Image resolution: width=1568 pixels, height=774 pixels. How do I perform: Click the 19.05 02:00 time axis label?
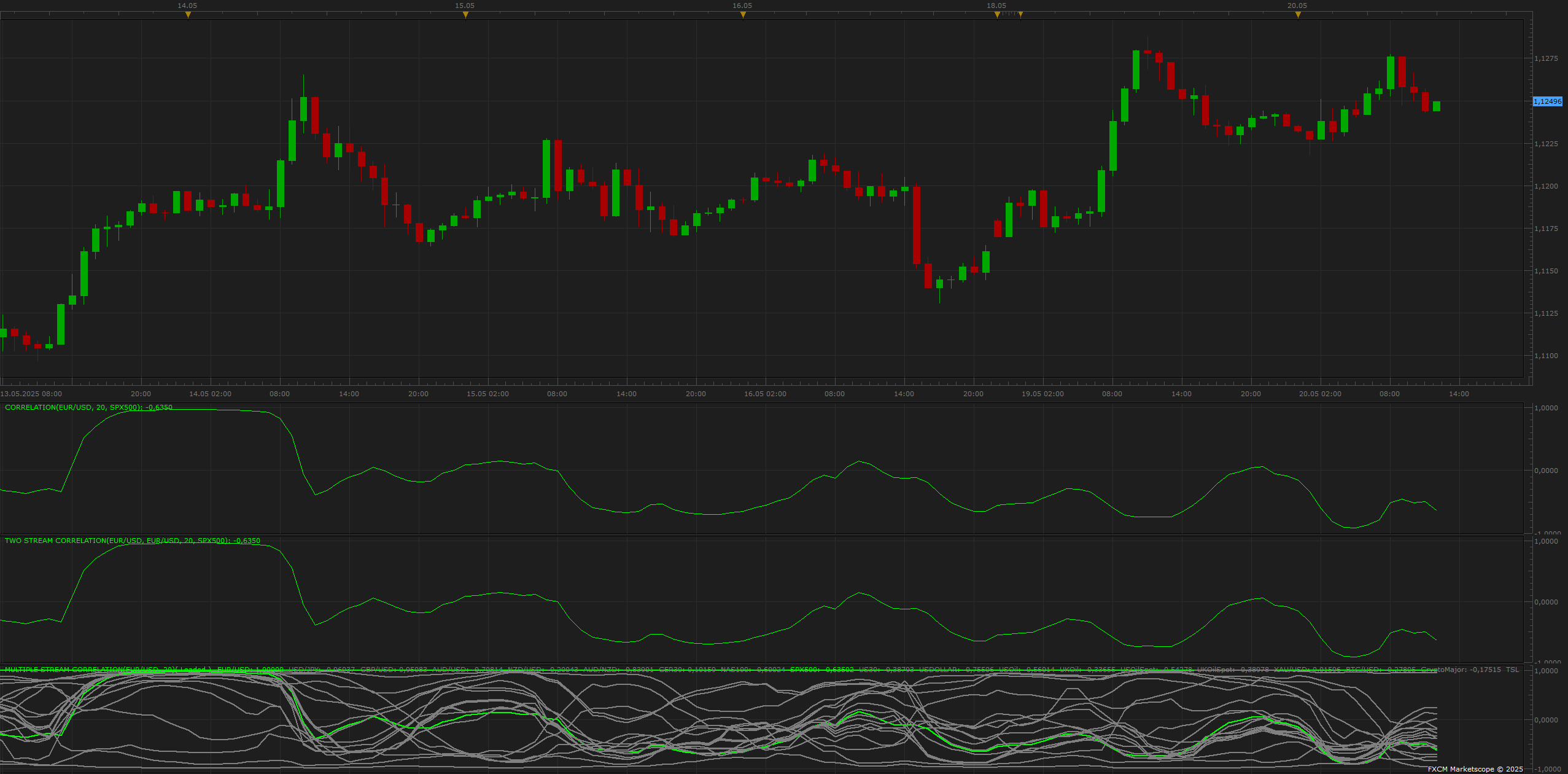(1042, 394)
